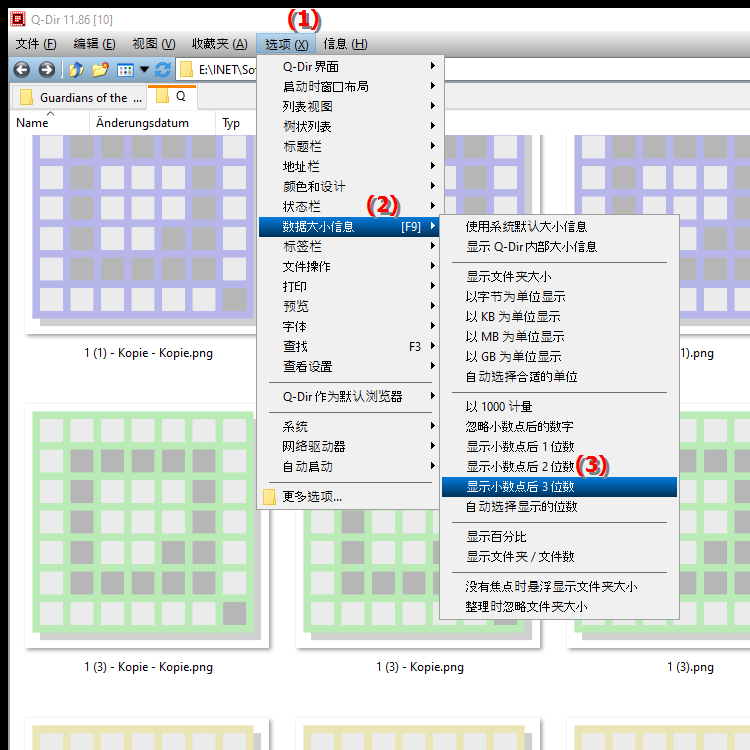750x750 pixels.
Task: Go forward with the right arrow button
Action: (46, 70)
